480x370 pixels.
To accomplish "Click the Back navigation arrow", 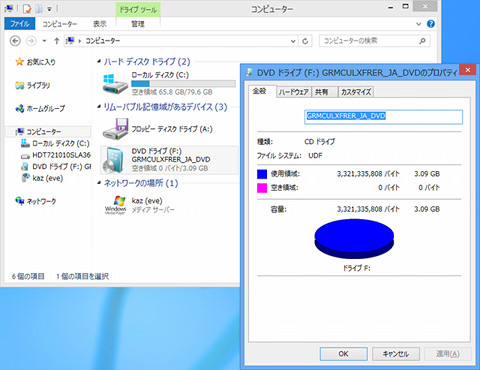I will [15, 41].
